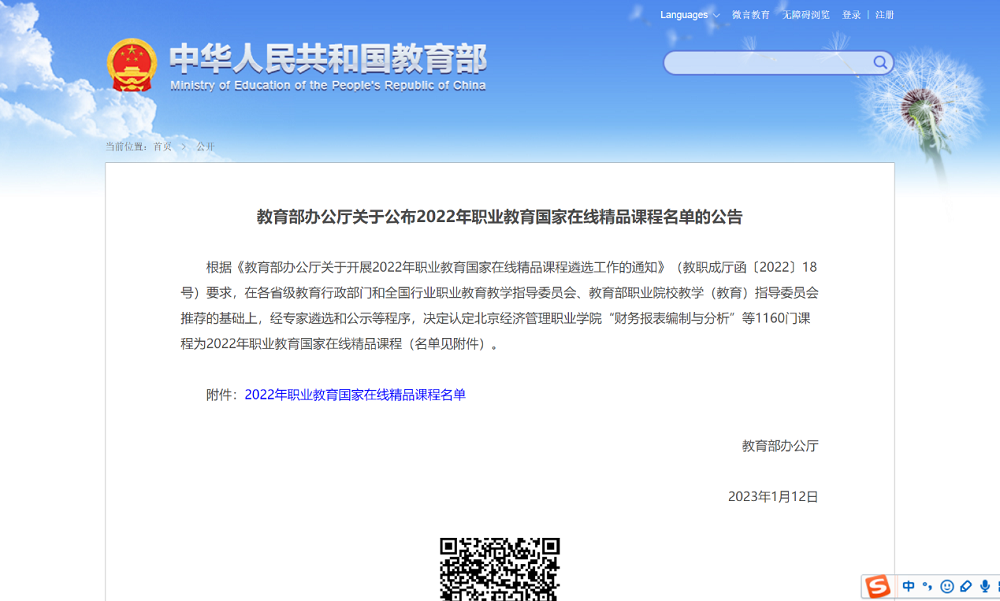Click 公开 in the breadcrumb
This screenshot has width=1000, height=601.
pyautogui.click(x=205, y=147)
